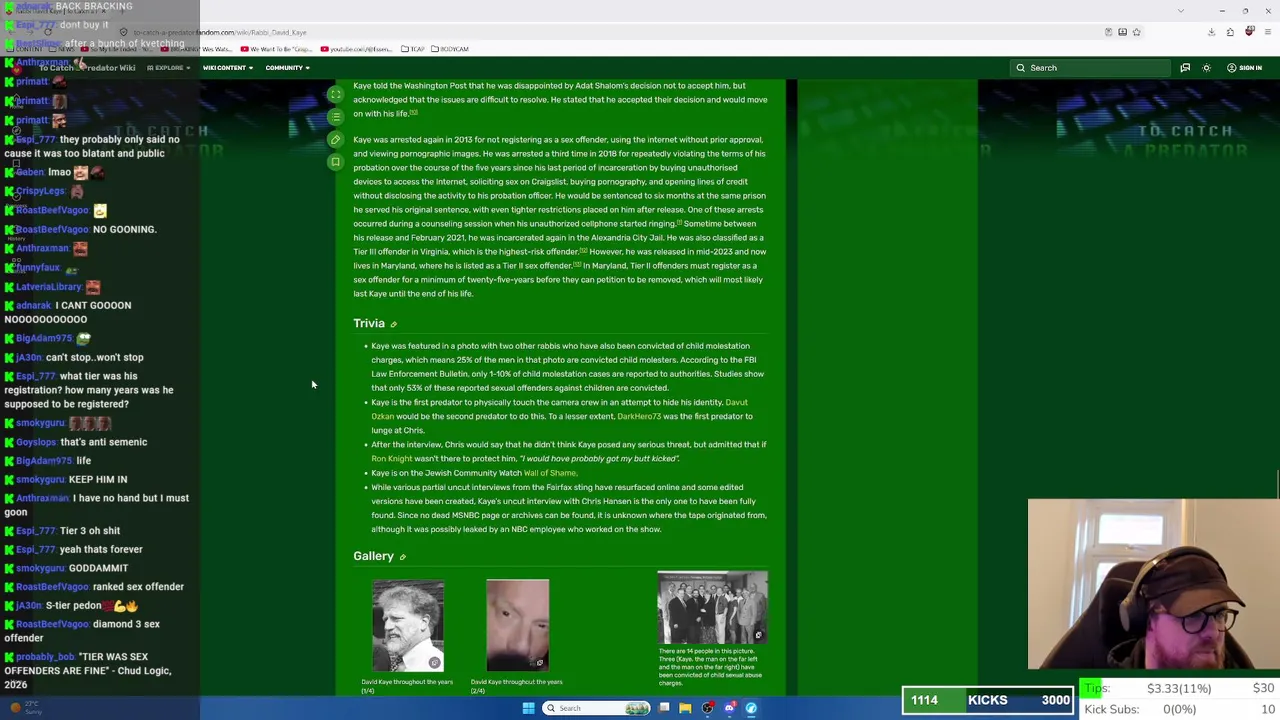The width and height of the screenshot is (1280, 720).
Task: Open the Wall of Shame link
Action: coord(550,473)
